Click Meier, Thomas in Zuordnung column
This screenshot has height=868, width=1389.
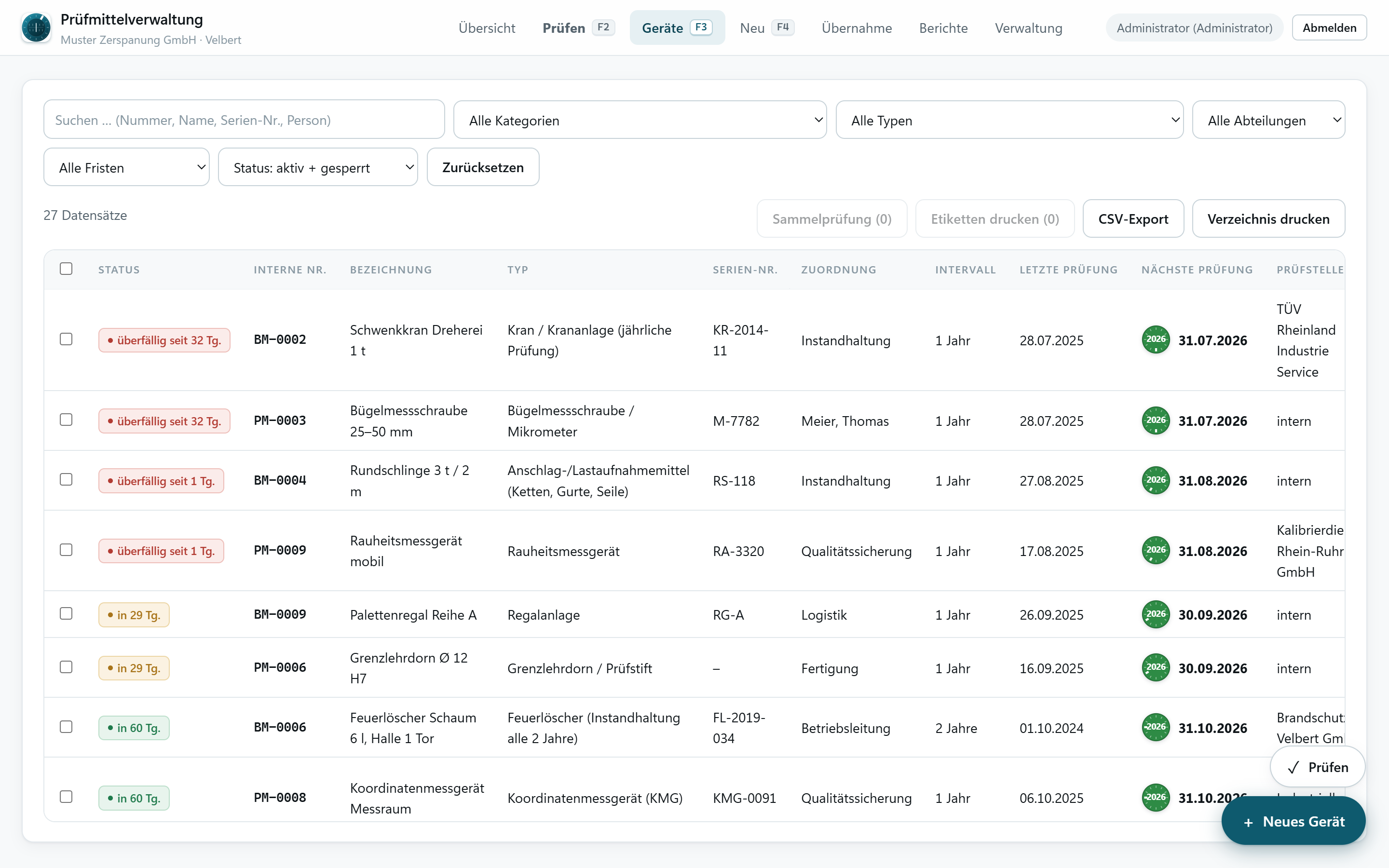[x=845, y=421]
